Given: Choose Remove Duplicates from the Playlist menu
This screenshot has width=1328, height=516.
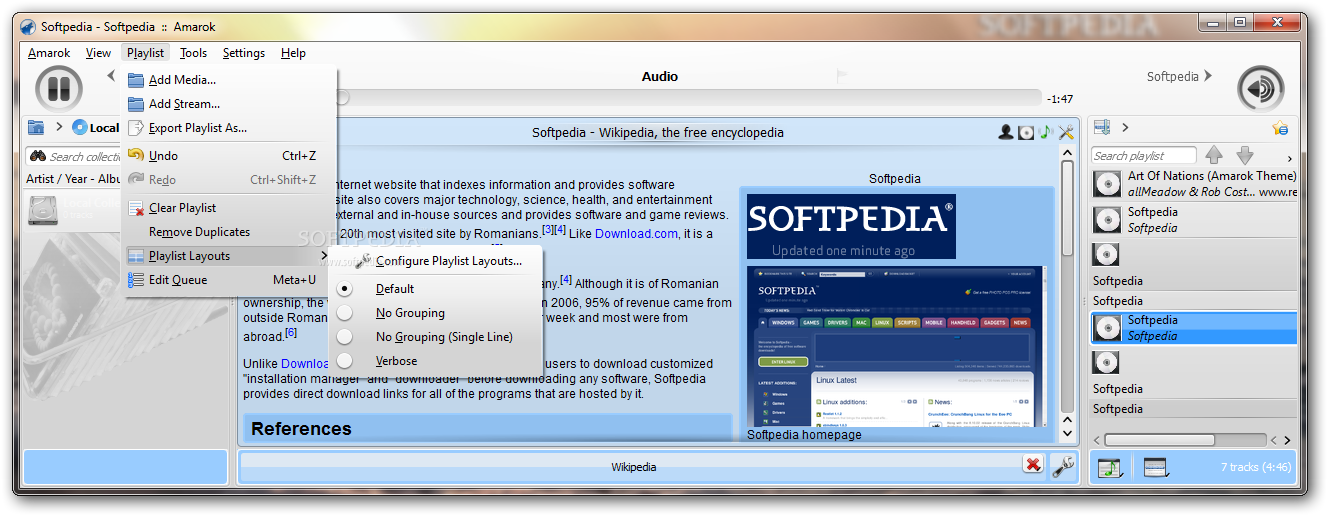Looking at the screenshot, I should click(229, 232).
